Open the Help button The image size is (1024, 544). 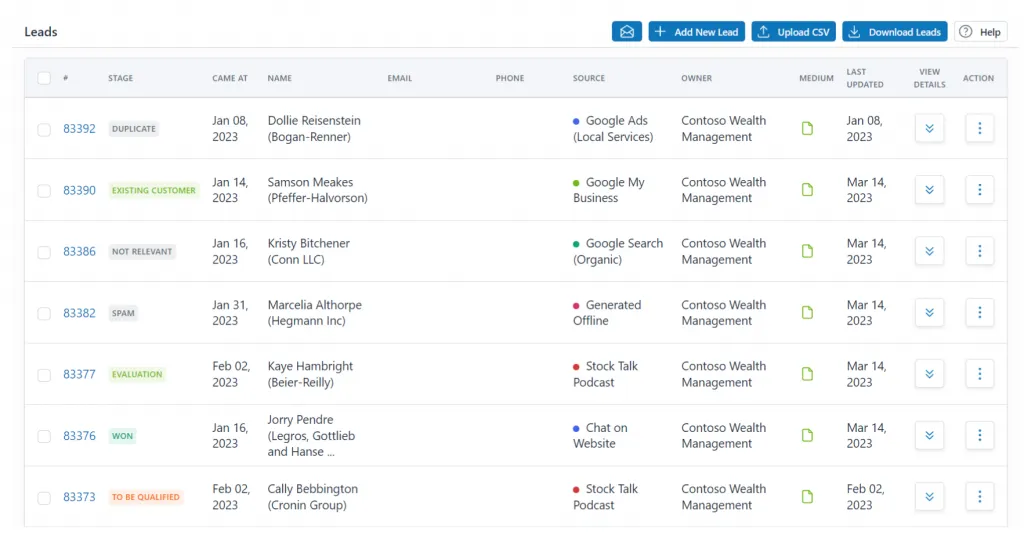click(x=980, y=31)
